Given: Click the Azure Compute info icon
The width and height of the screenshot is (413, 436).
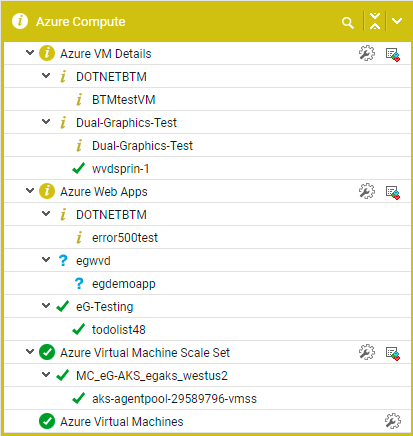Looking at the screenshot, I should pyautogui.click(x=20, y=21).
